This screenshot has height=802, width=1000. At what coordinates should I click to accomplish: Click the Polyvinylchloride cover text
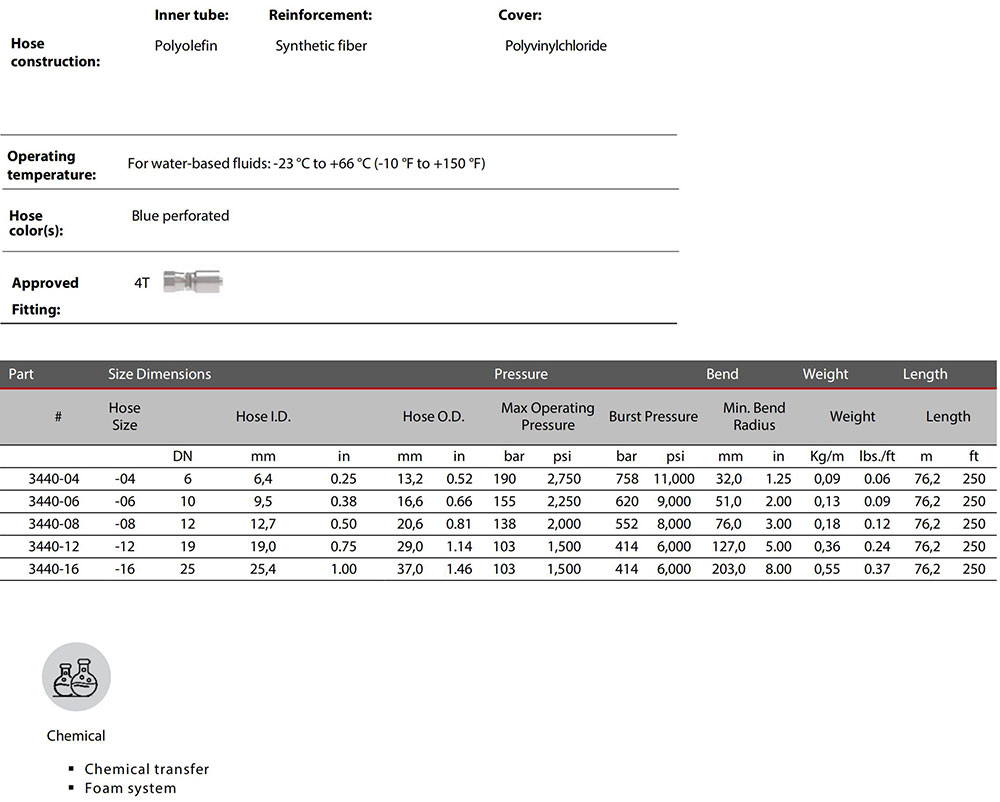click(x=556, y=46)
